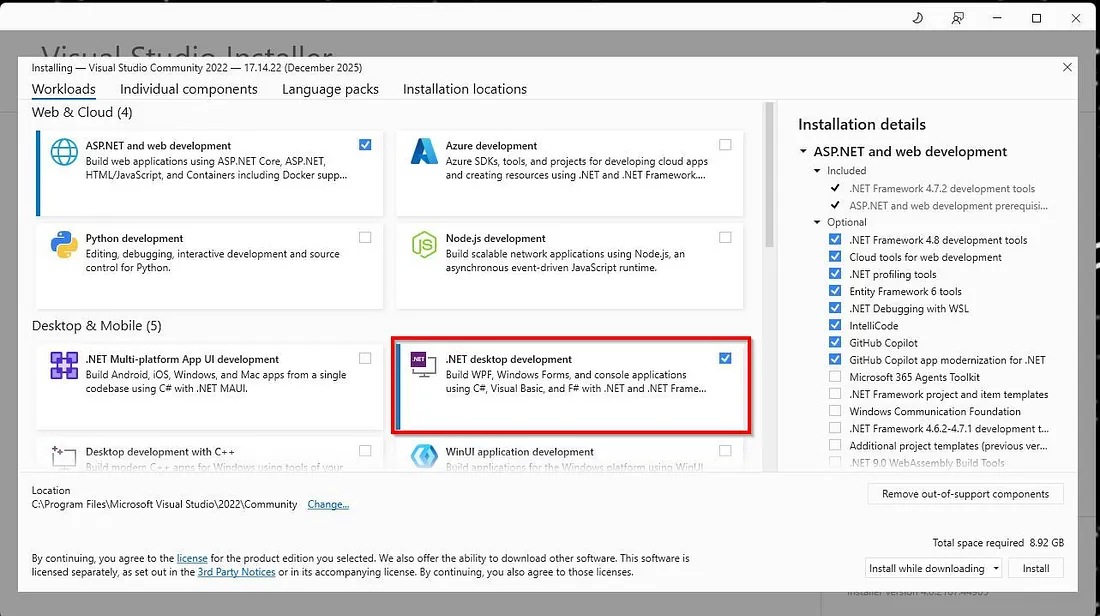Click the WinUI application development icon

[x=424, y=455]
